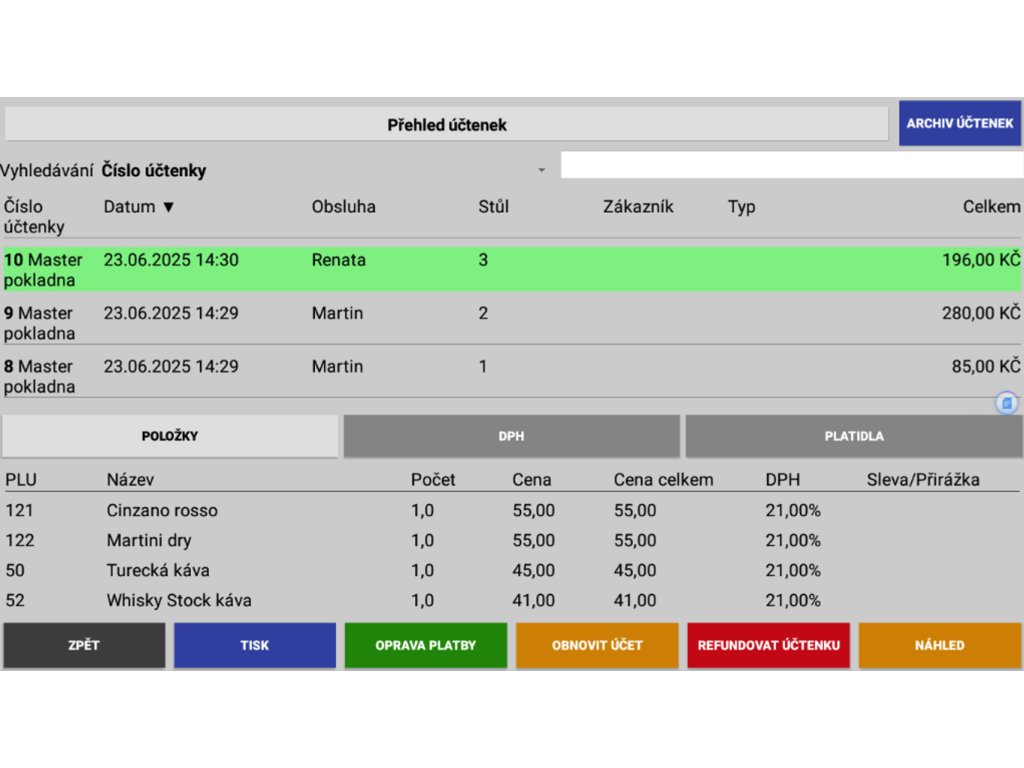Select receipt 10 served by Renata
Image resolution: width=1024 pixels, height=768 pixels.
click(x=511, y=269)
